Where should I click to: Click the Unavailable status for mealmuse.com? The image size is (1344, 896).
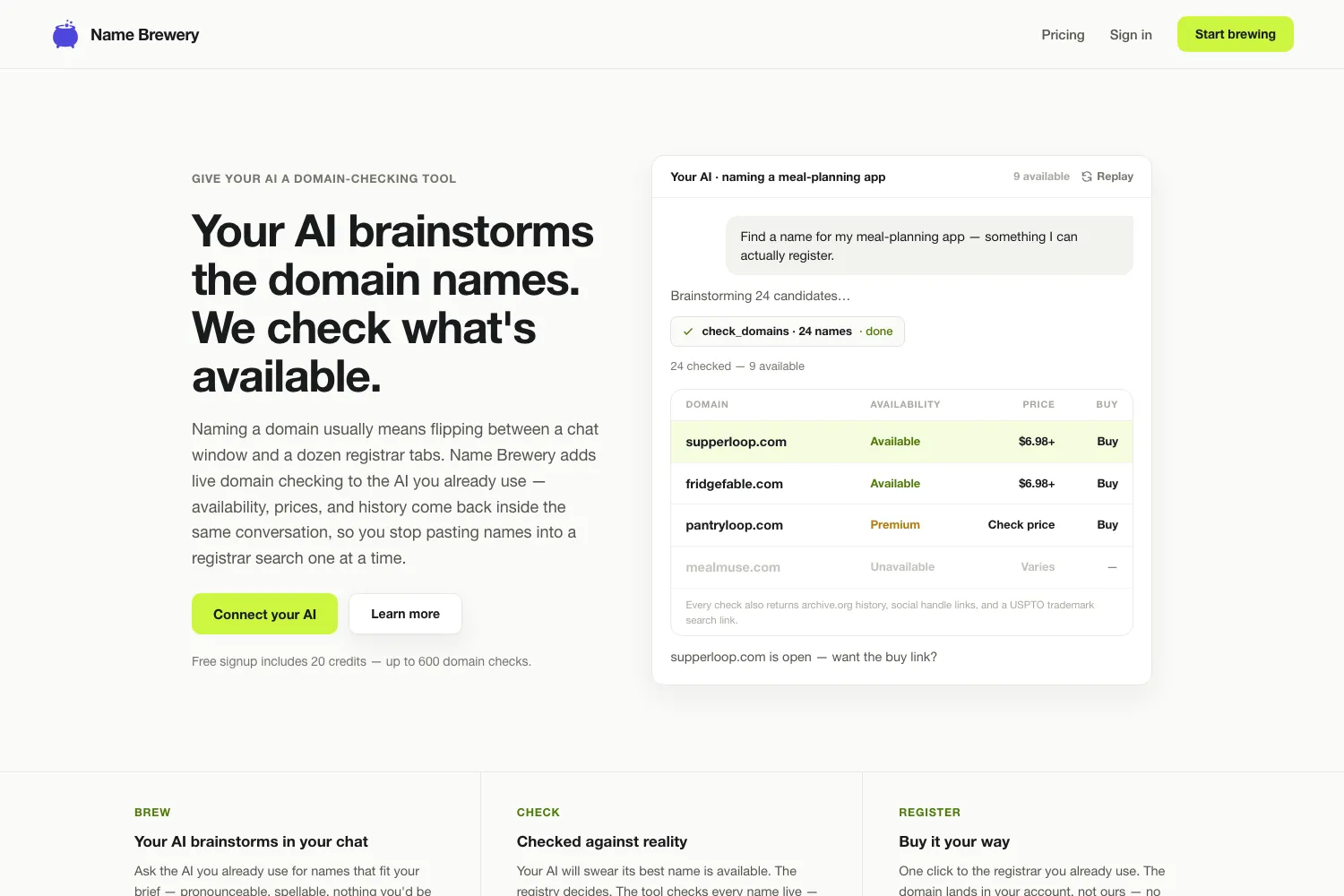(x=902, y=566)
